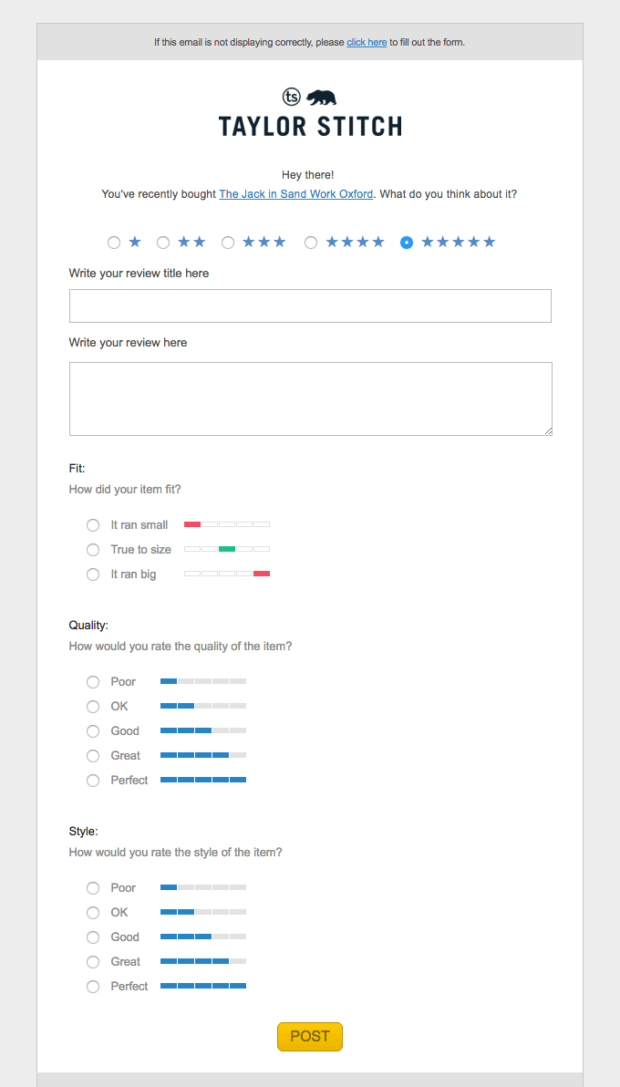Viewport: 620px width, 1087px height.
Task: Click 'How did your item fit?' text
Action: [125, 489]
